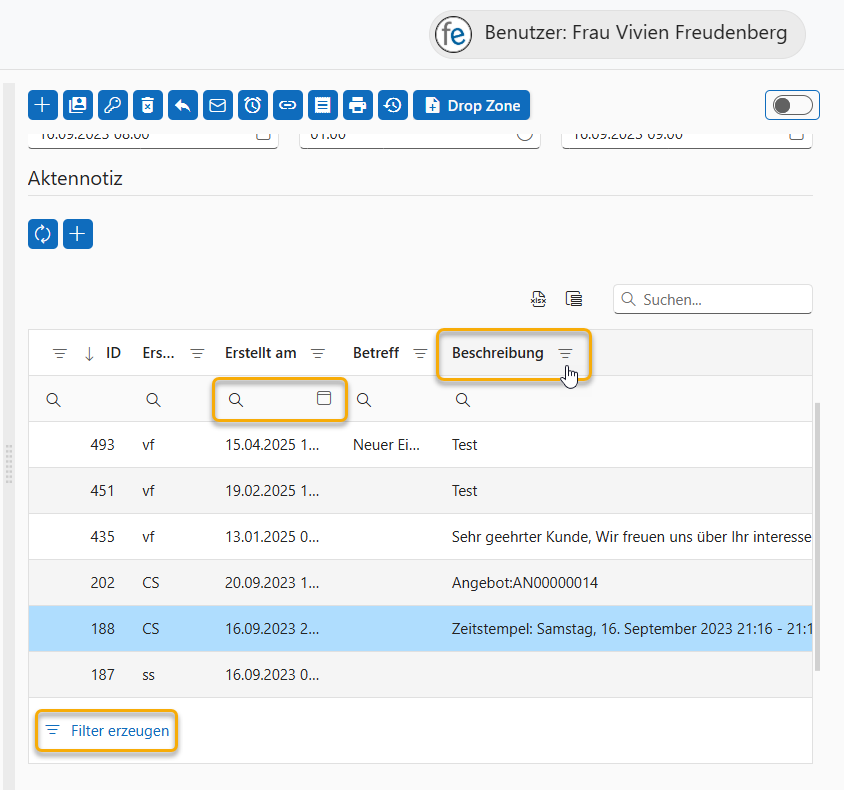Open the Betreff column filter menu
844x790 pixels.
tap(420, 353)
